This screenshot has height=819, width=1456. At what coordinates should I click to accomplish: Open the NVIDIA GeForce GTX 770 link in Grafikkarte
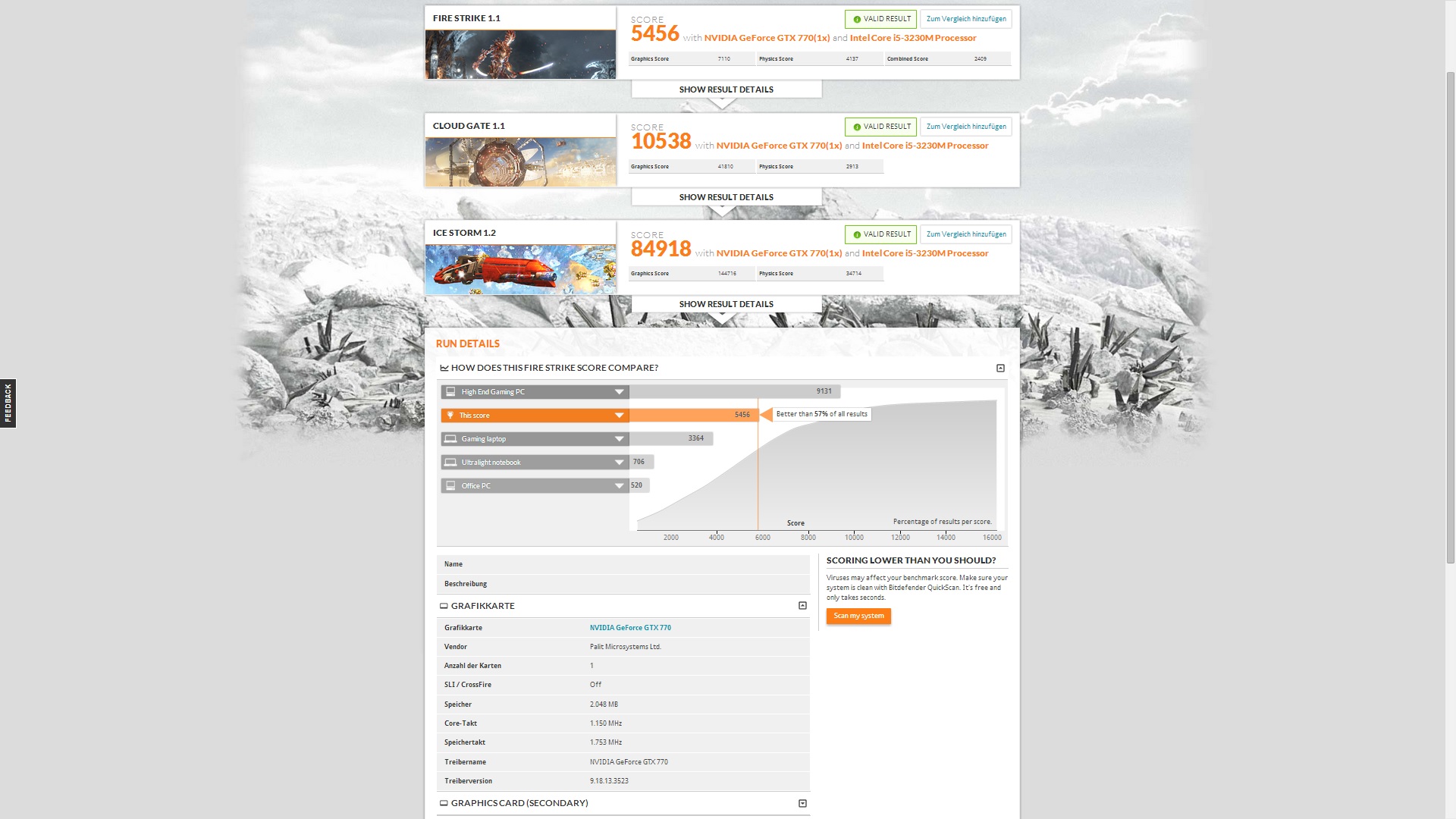630,628
